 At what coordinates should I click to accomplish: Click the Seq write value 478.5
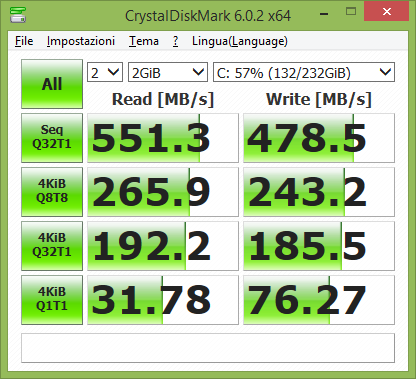(319, 138)
